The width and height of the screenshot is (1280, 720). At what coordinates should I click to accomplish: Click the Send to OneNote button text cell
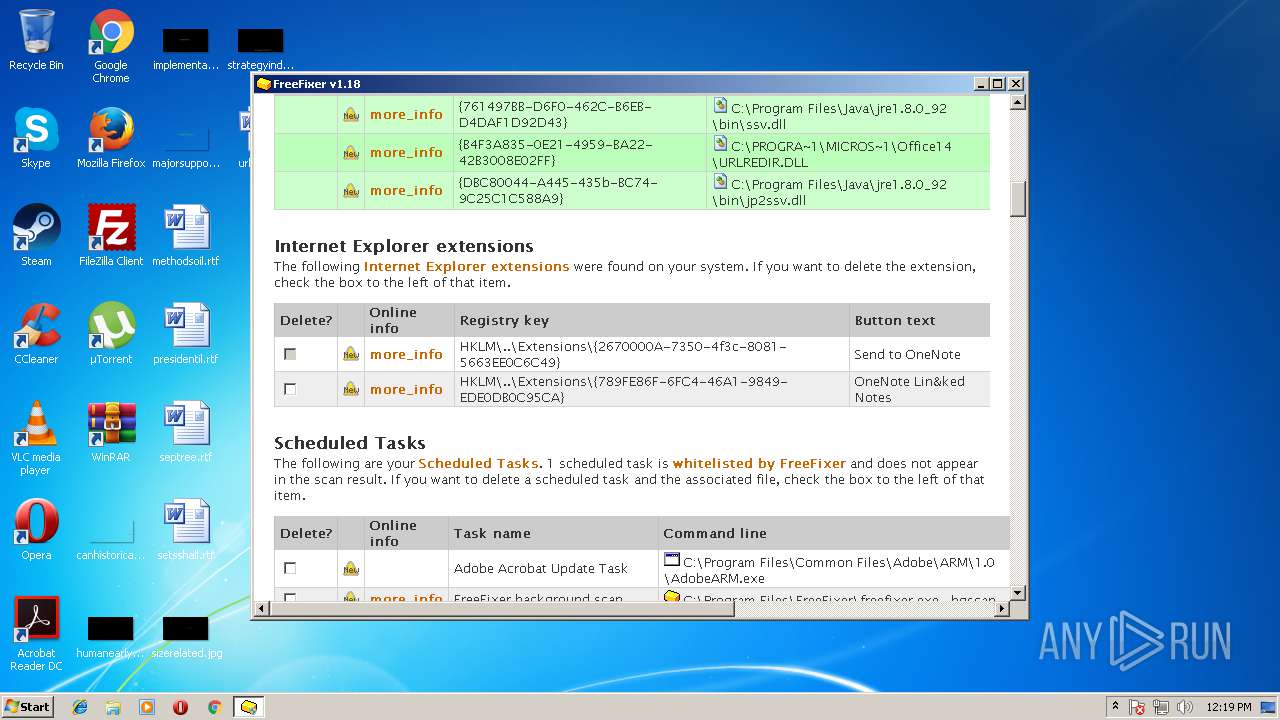(918, 354)
